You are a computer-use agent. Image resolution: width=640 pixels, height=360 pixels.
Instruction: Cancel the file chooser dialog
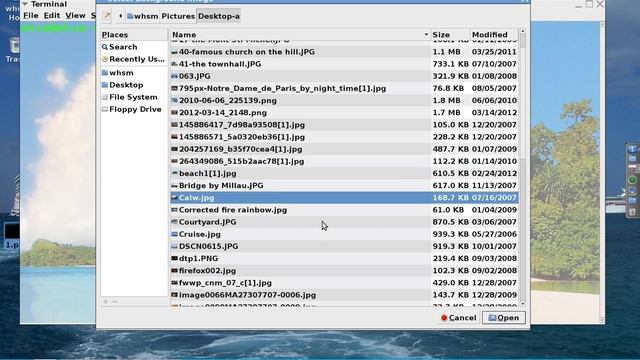(x=459, y=318)
